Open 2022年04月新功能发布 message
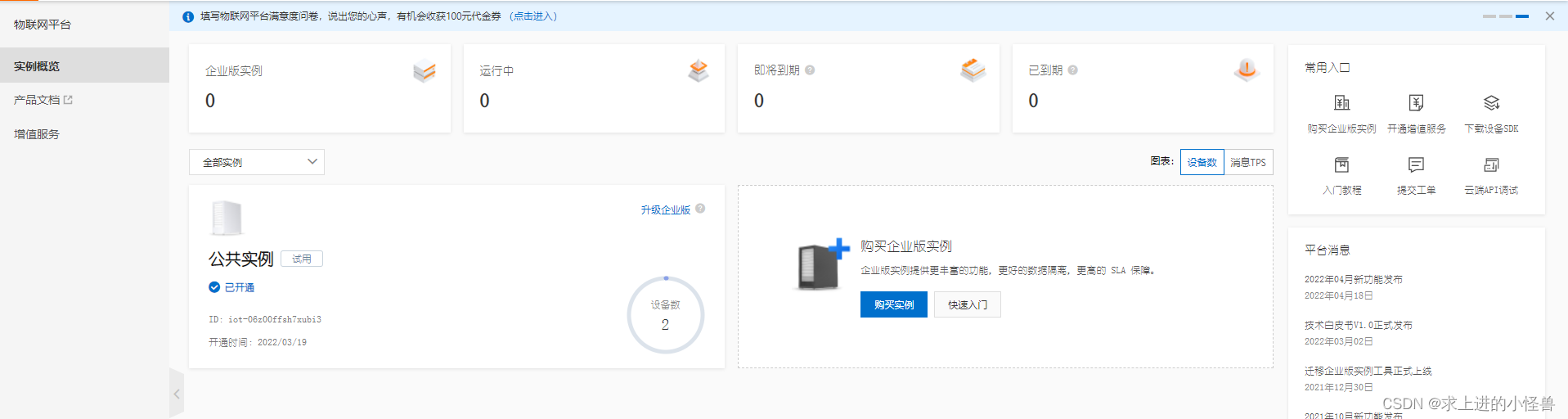Viewport: 1568px width, 419px height. 1353,279
